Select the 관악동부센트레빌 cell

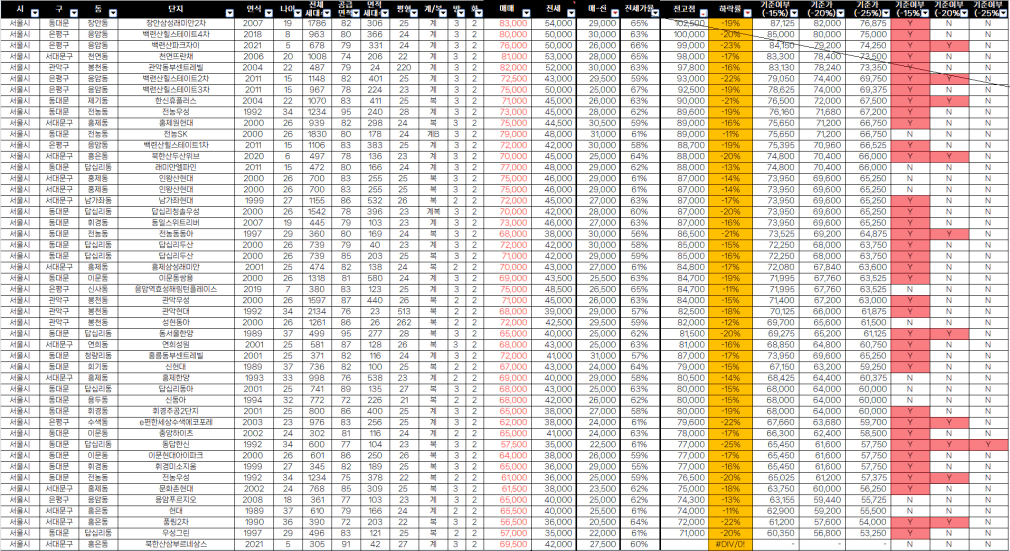click(x=176, y=68)
